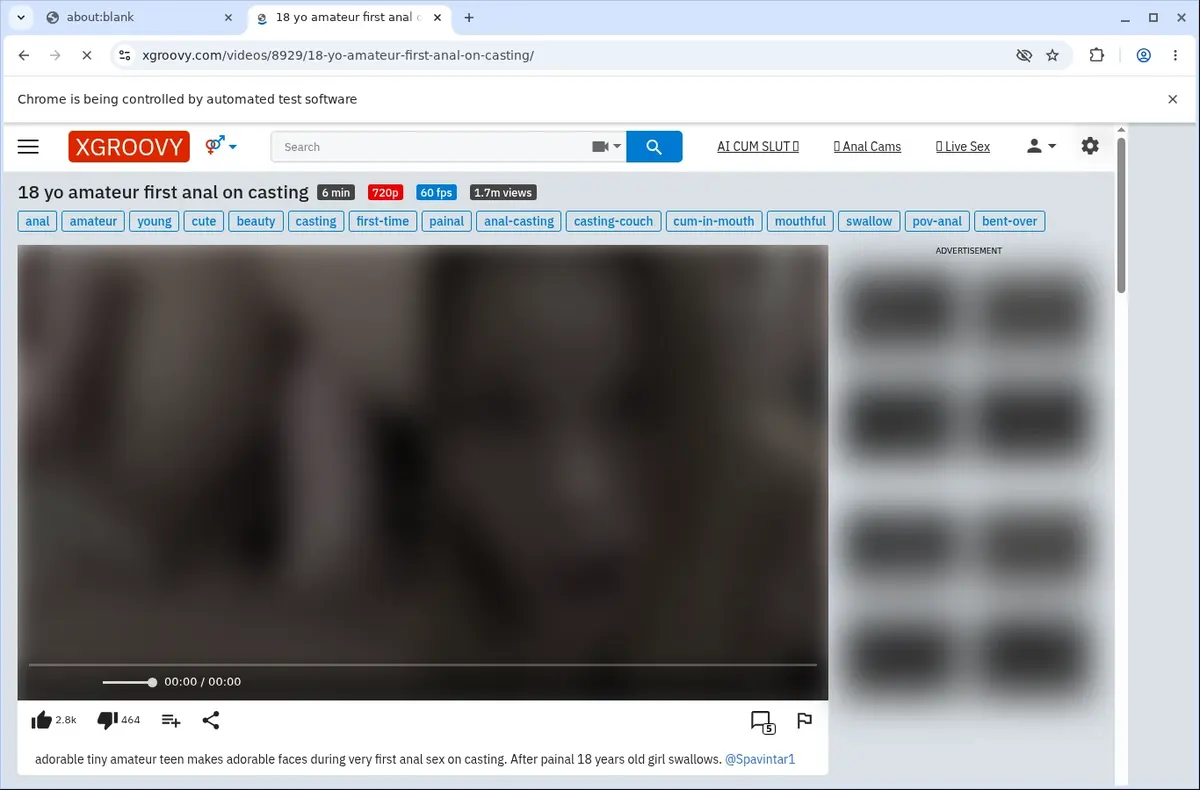1200x790 pixels.
Task: Select the 'amateur' tag
Action: (x=93, y=221)
